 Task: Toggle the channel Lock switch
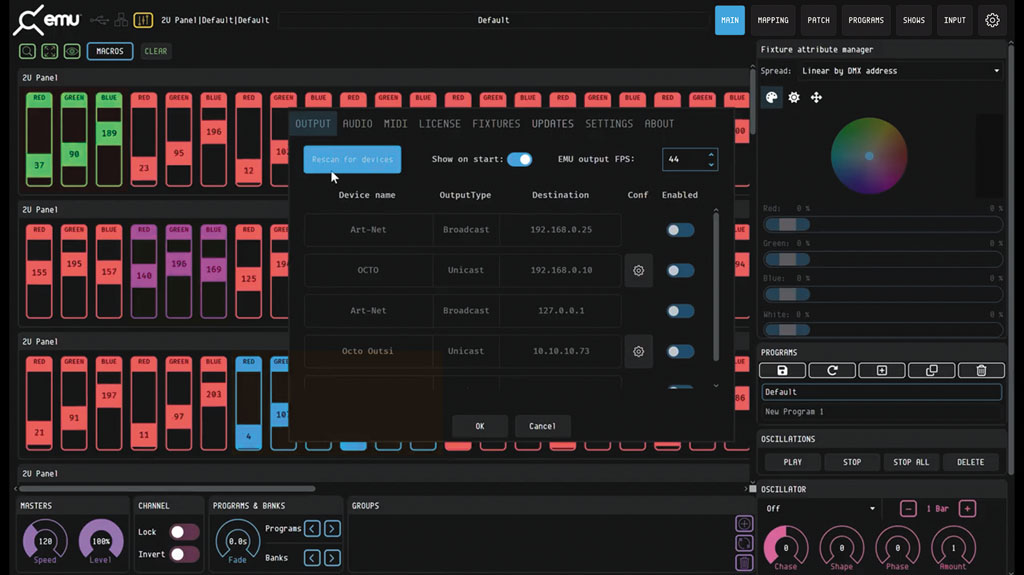click(183, 532)
